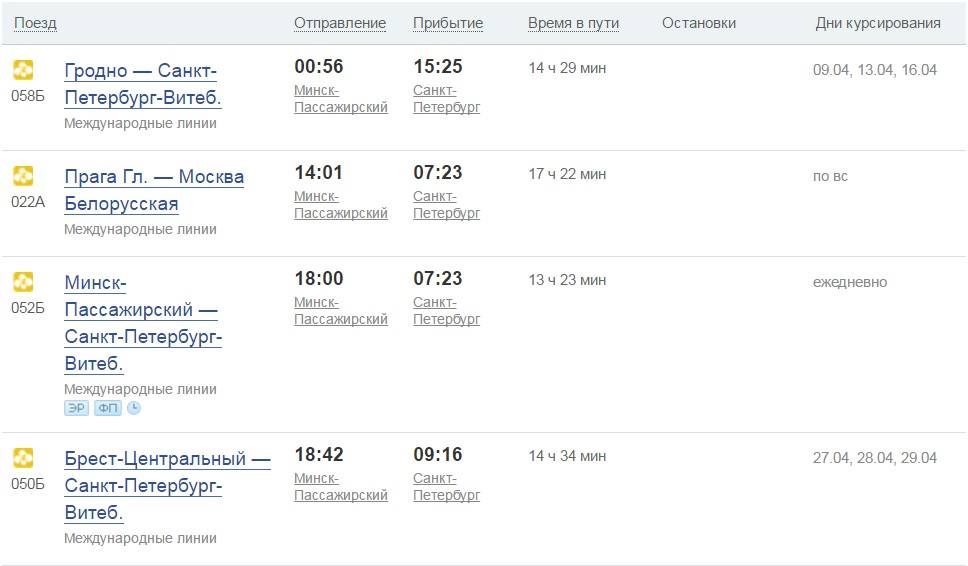Open Прага Гл. — Москва Белорусская link
Screen dimensions: 968x566
(154, 190)
